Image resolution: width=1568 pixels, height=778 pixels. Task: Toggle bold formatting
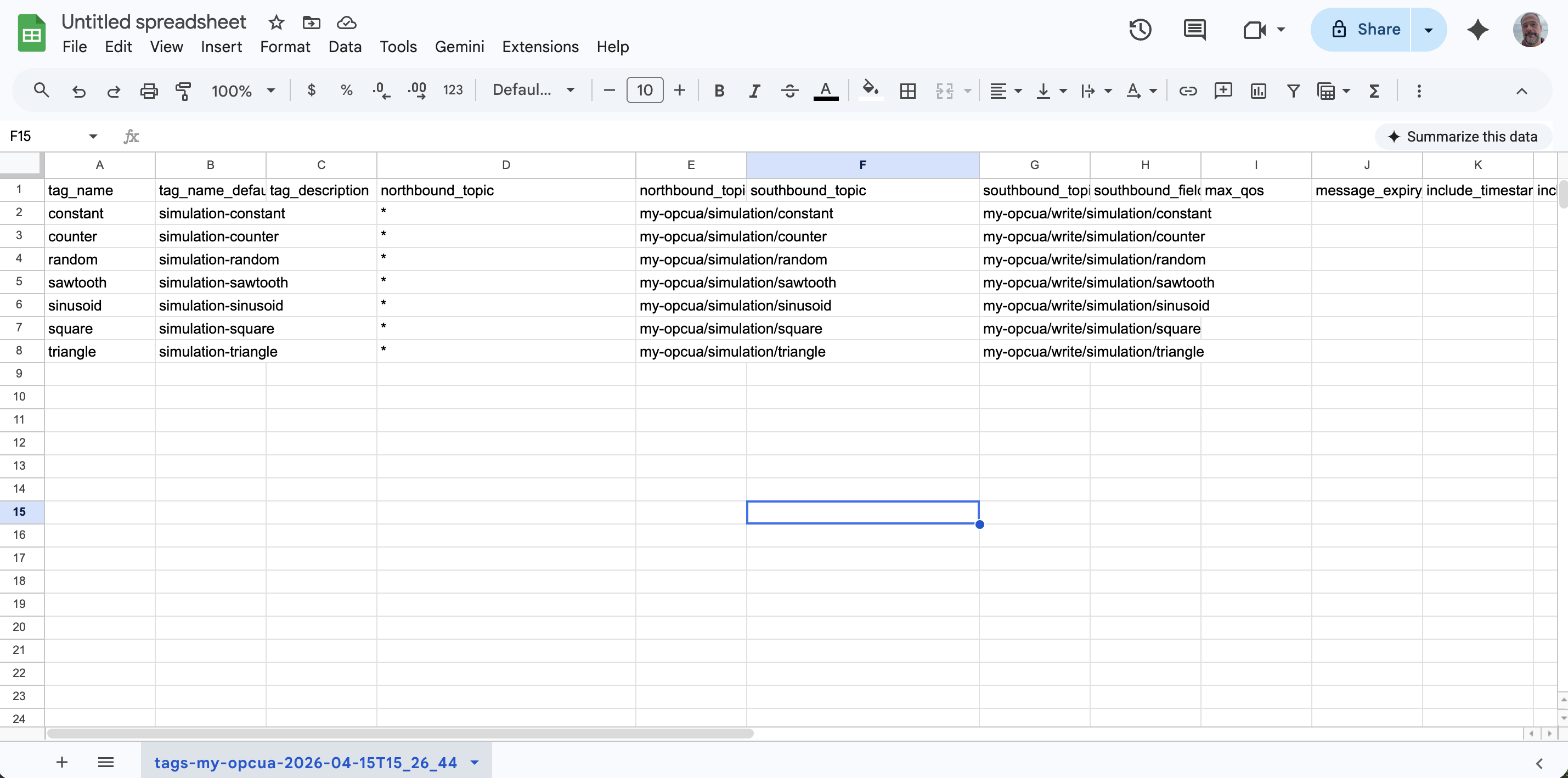pos(719,91)
